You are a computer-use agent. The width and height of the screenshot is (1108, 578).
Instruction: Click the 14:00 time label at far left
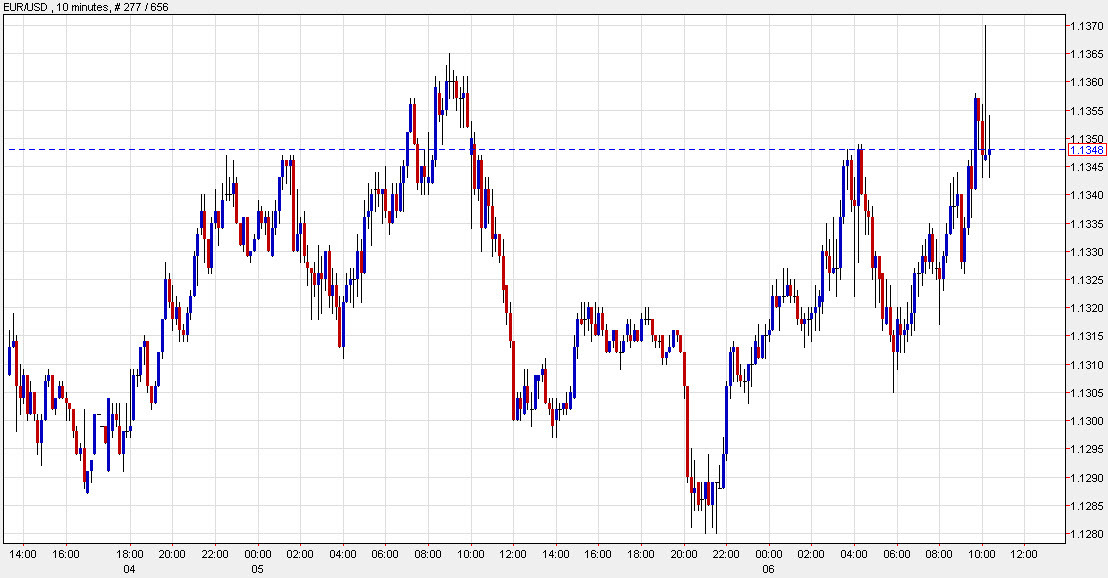click(x=24, y=551)
